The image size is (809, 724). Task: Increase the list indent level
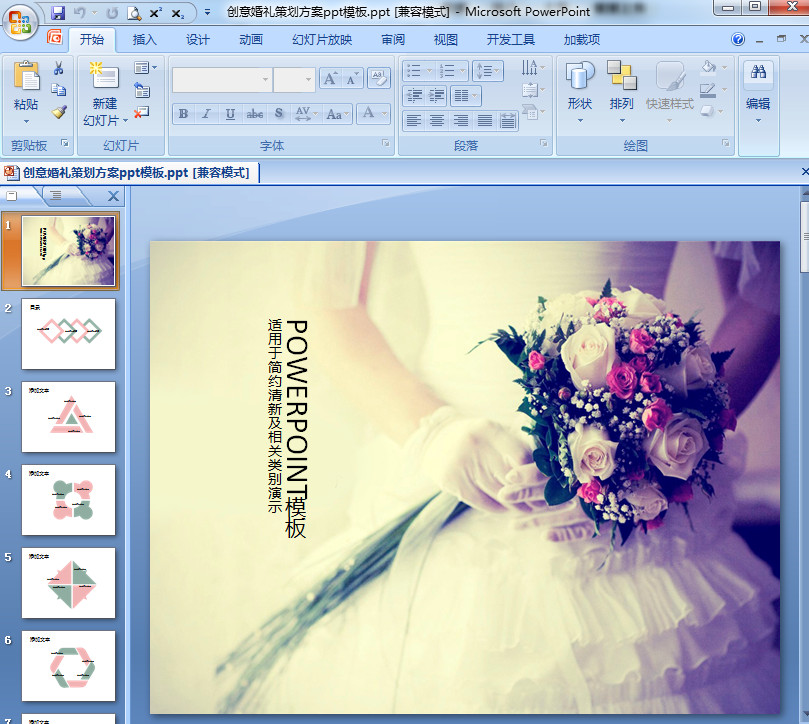pyautogui.click(x=436, y=95)
